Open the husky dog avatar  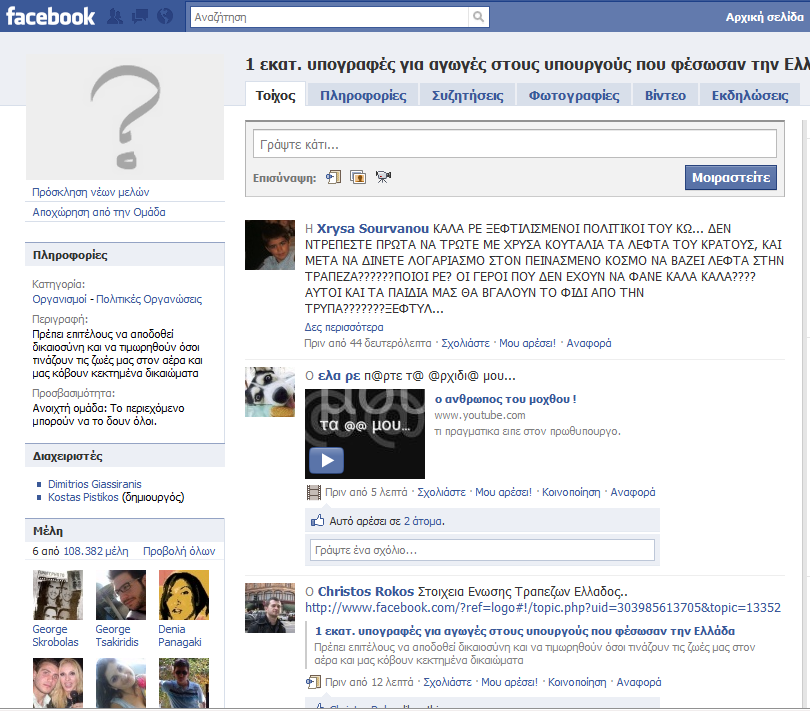pos(270,392)
